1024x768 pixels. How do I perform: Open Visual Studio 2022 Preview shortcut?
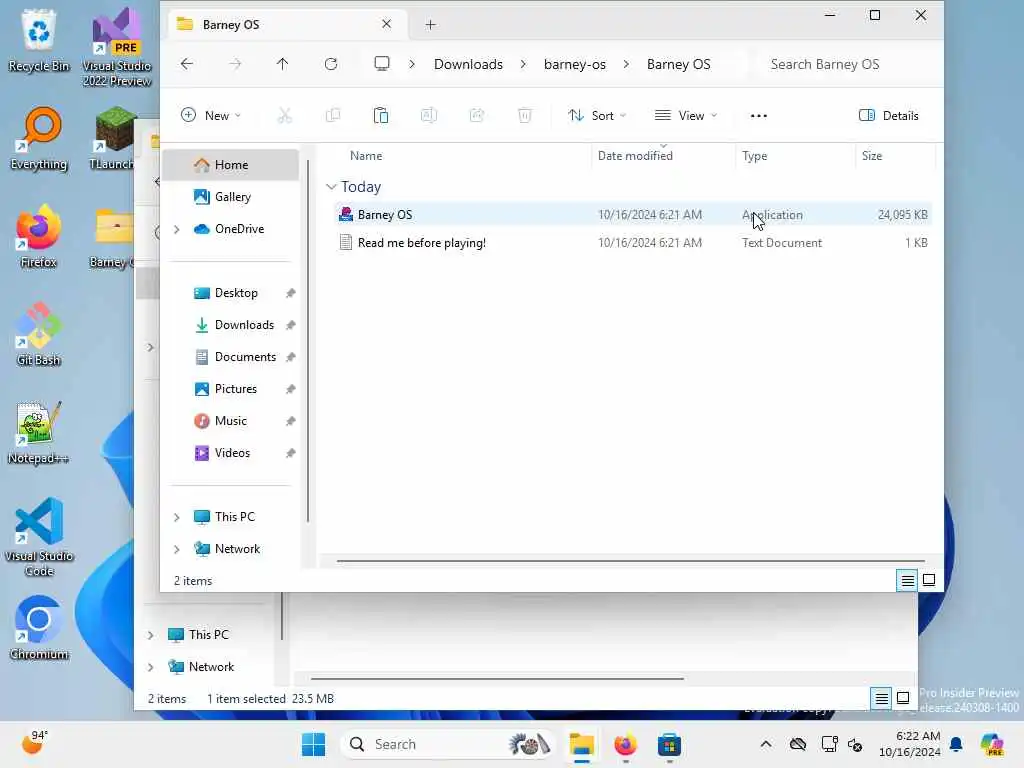(117, 47)
